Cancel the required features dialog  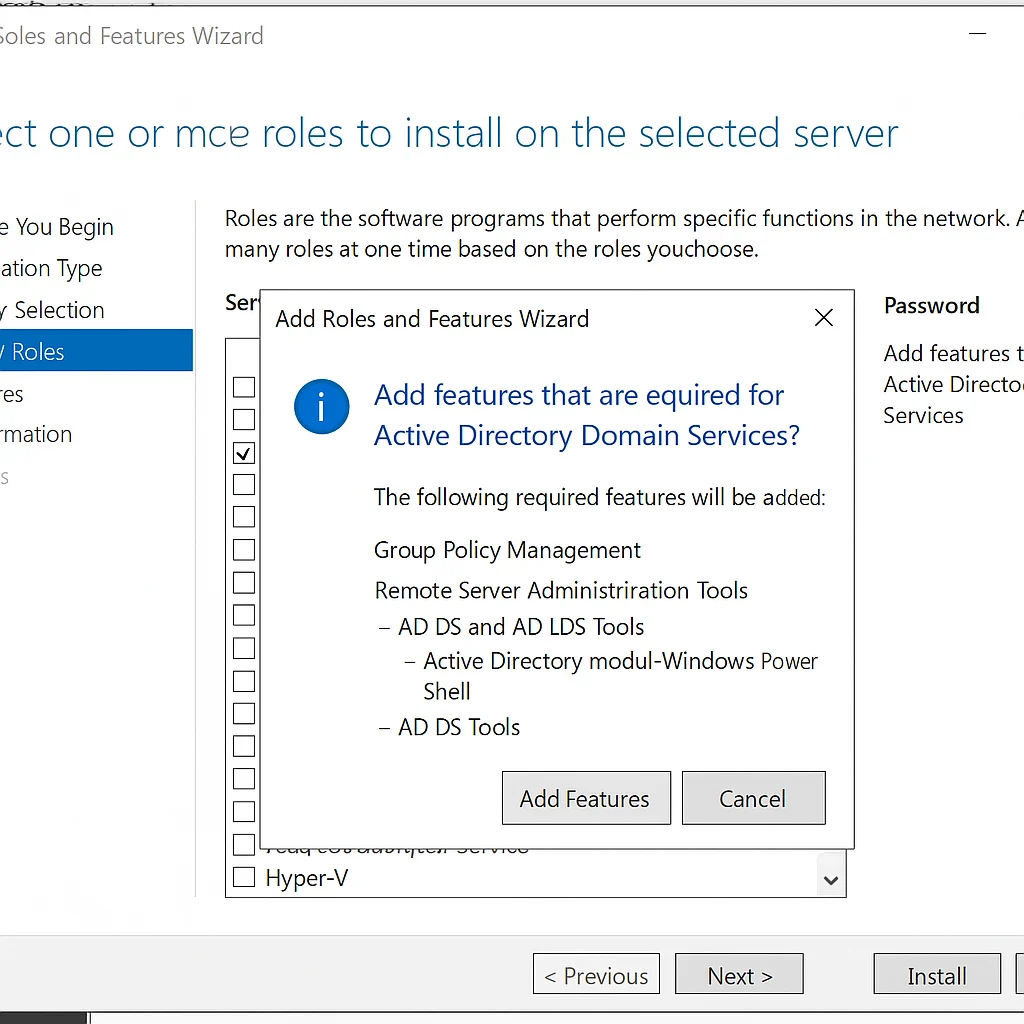pos(754,798)
